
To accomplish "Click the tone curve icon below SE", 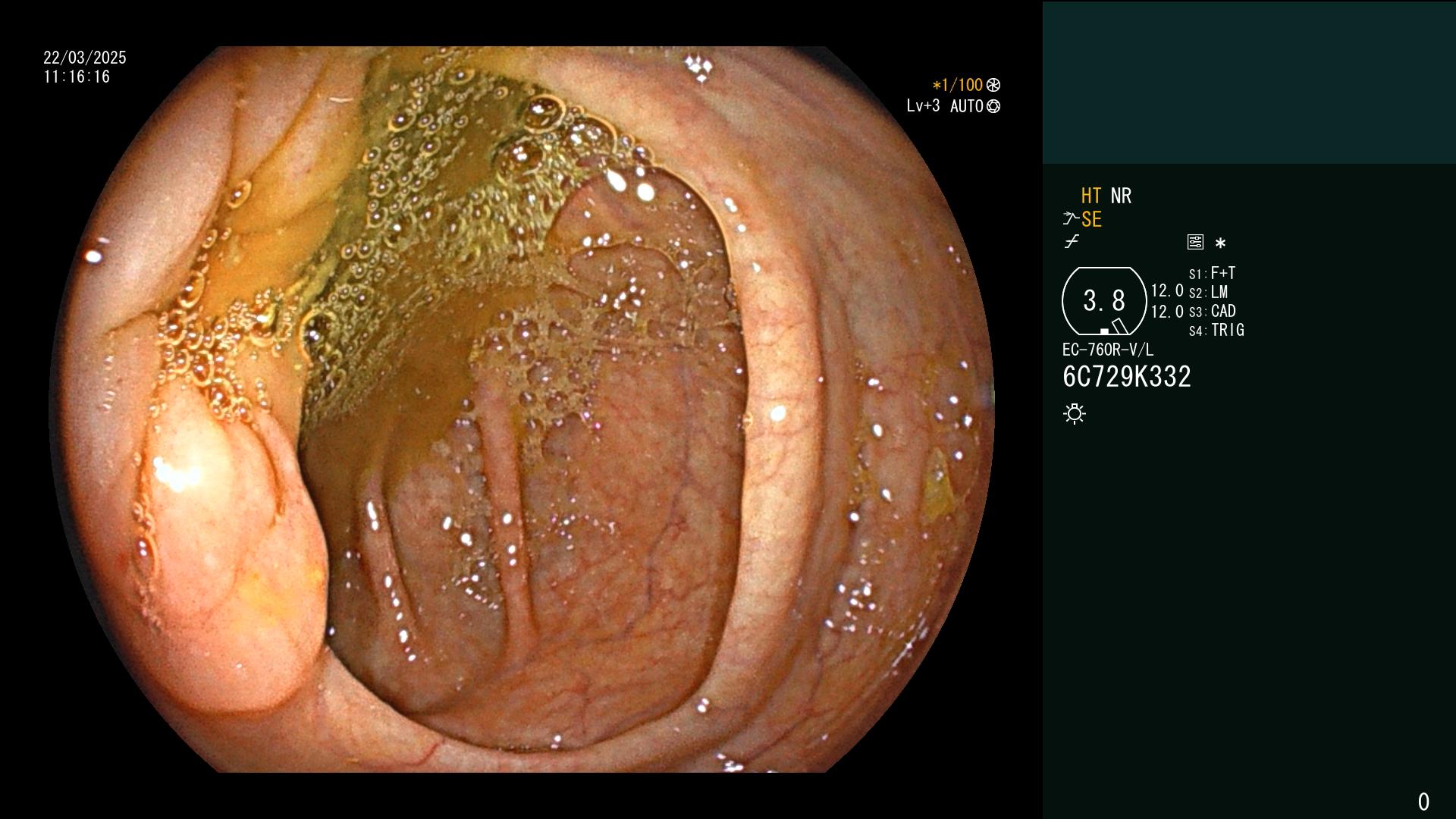I will coord(1071,242).
